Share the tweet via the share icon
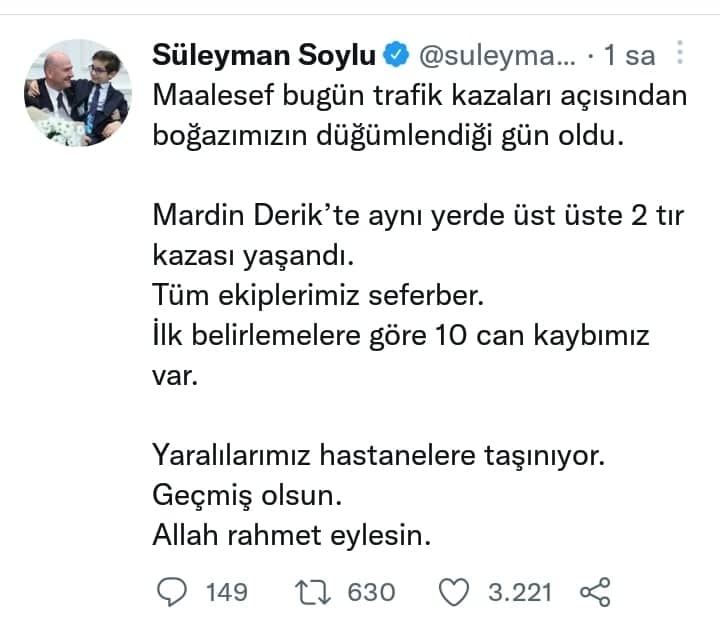 click(x=595, y=592)
